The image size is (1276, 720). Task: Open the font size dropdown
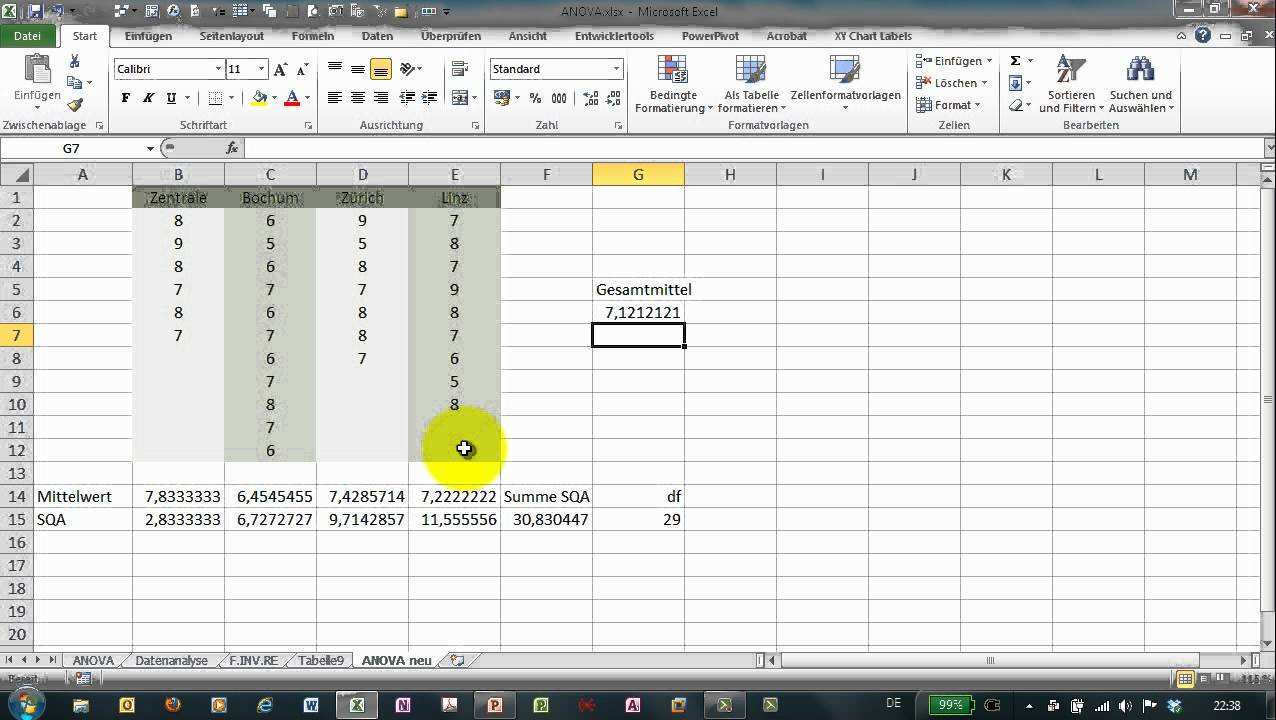click(262, 69)
